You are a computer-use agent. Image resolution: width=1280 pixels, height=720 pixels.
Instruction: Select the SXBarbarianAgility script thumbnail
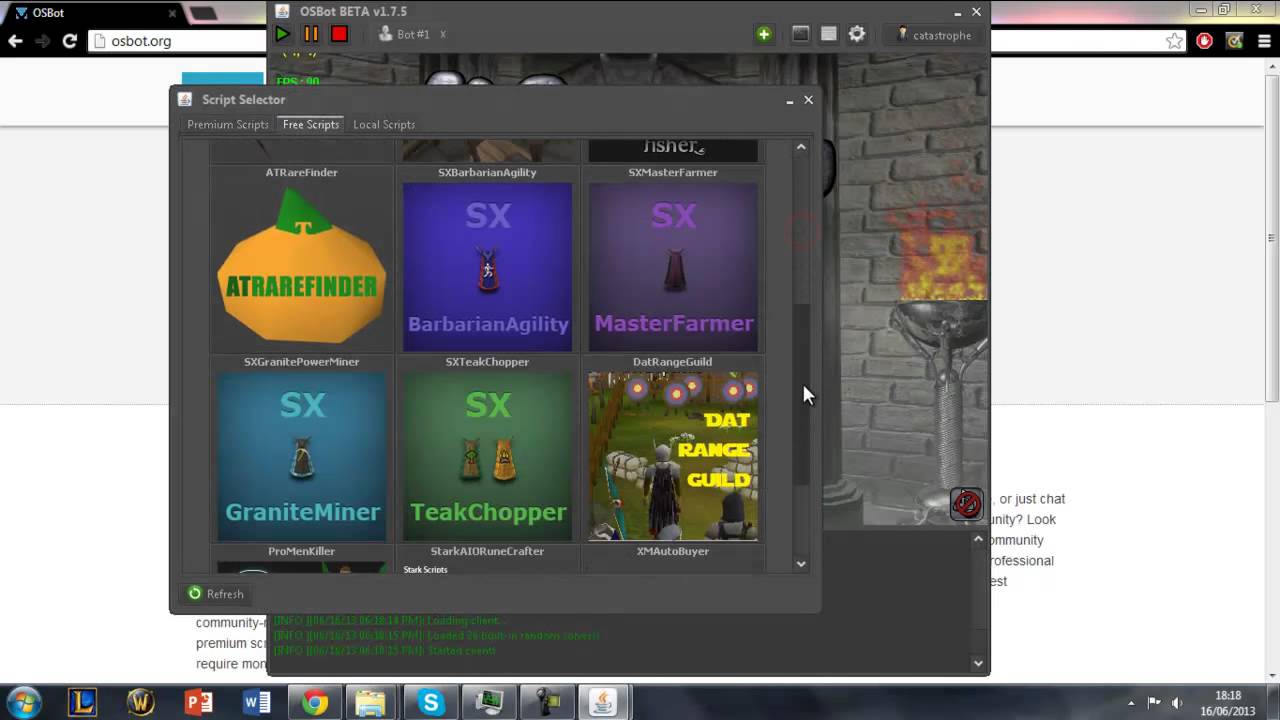487,267
